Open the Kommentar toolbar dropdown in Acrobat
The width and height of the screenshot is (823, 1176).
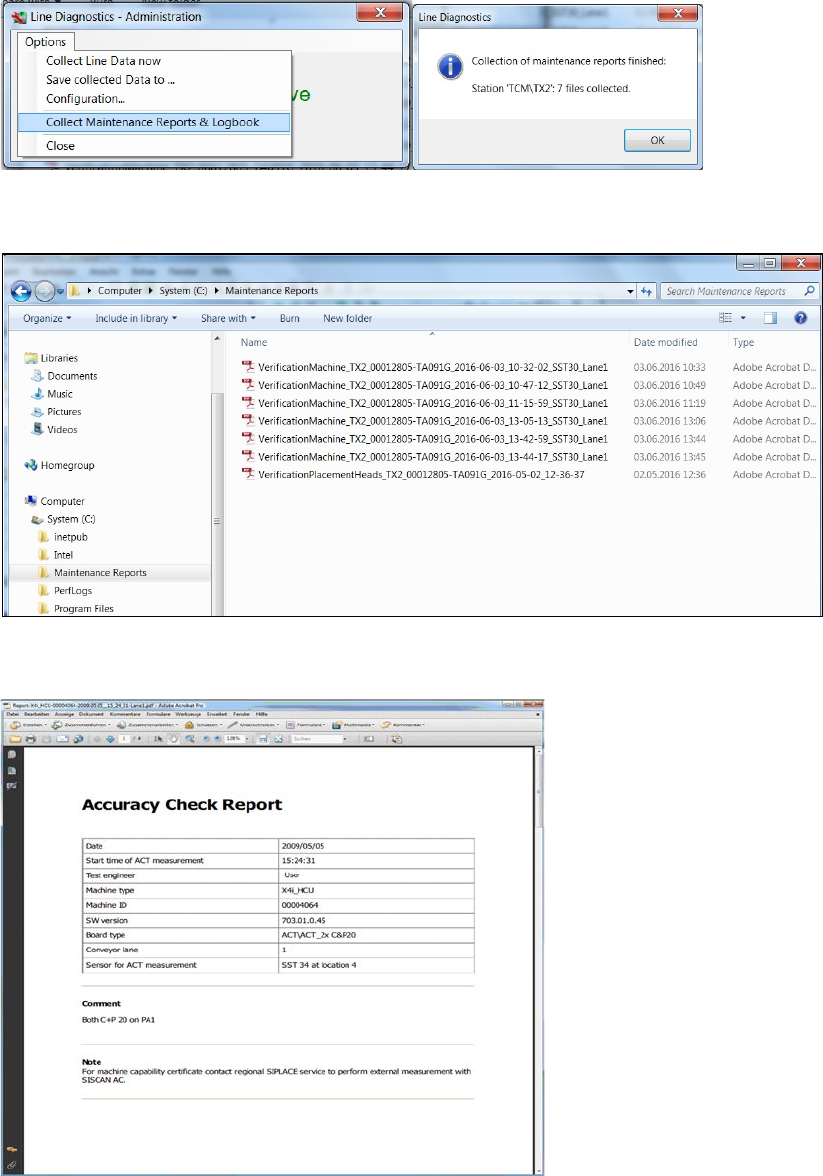(x=403, y=724)
